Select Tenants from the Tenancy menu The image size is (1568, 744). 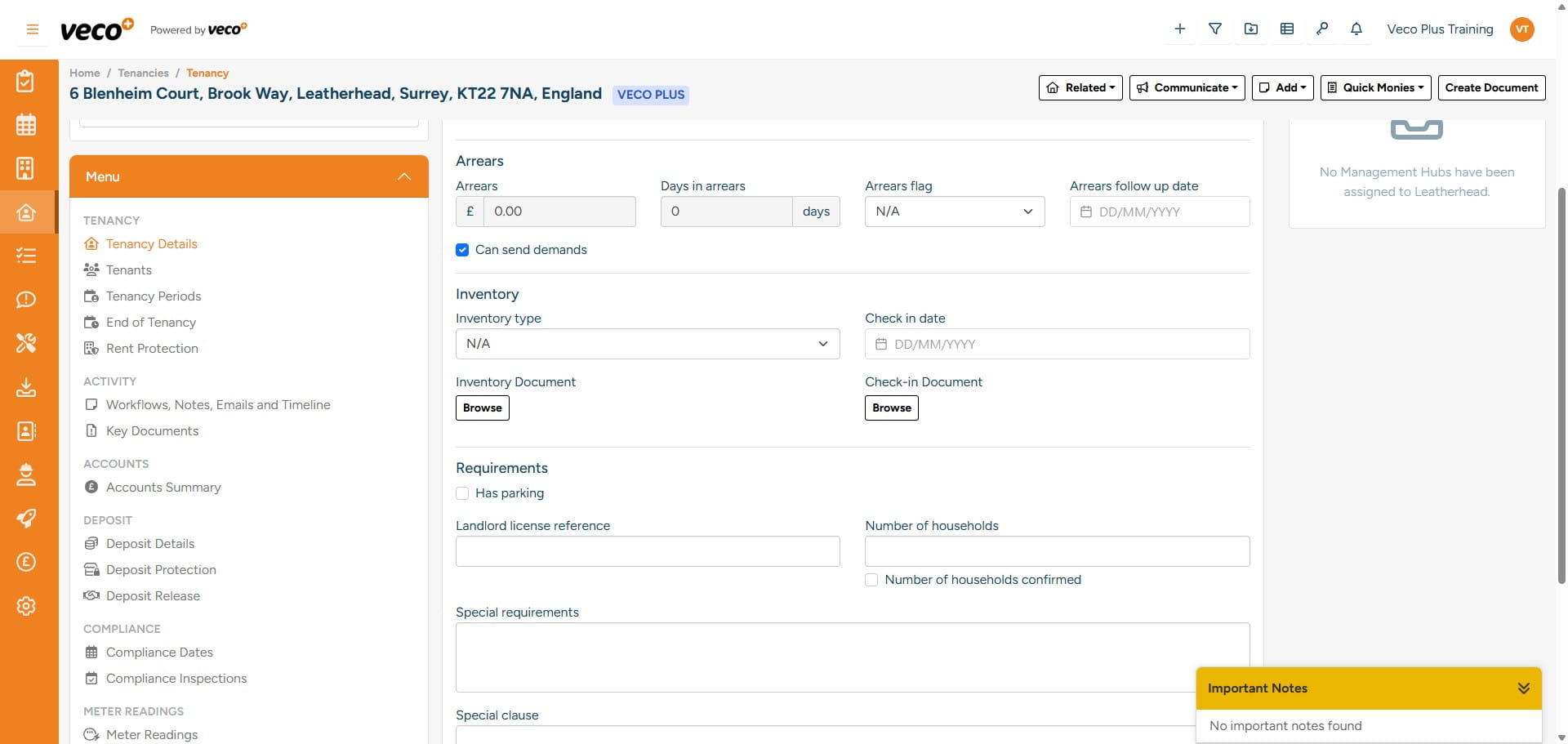click(127, 270)
